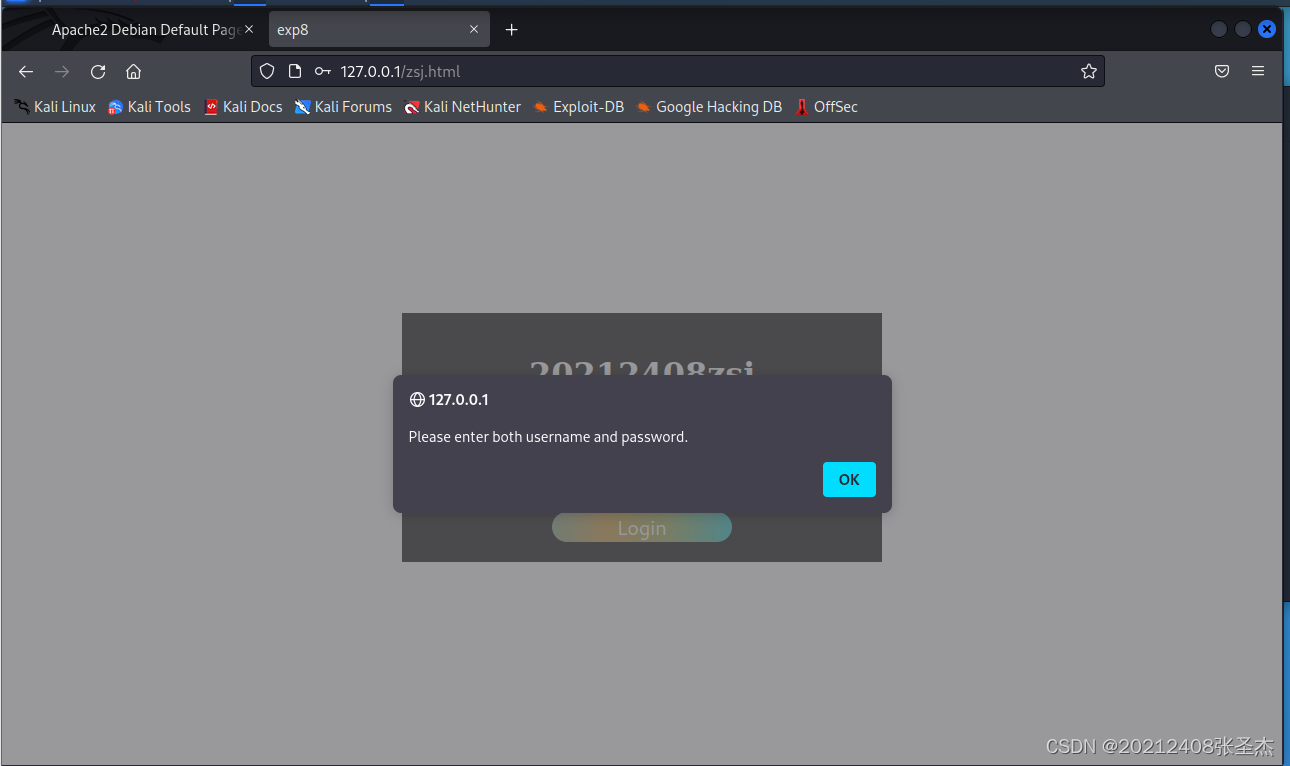
Task: Open the Firefox hamburger menu
Action: pos(1258,71)
